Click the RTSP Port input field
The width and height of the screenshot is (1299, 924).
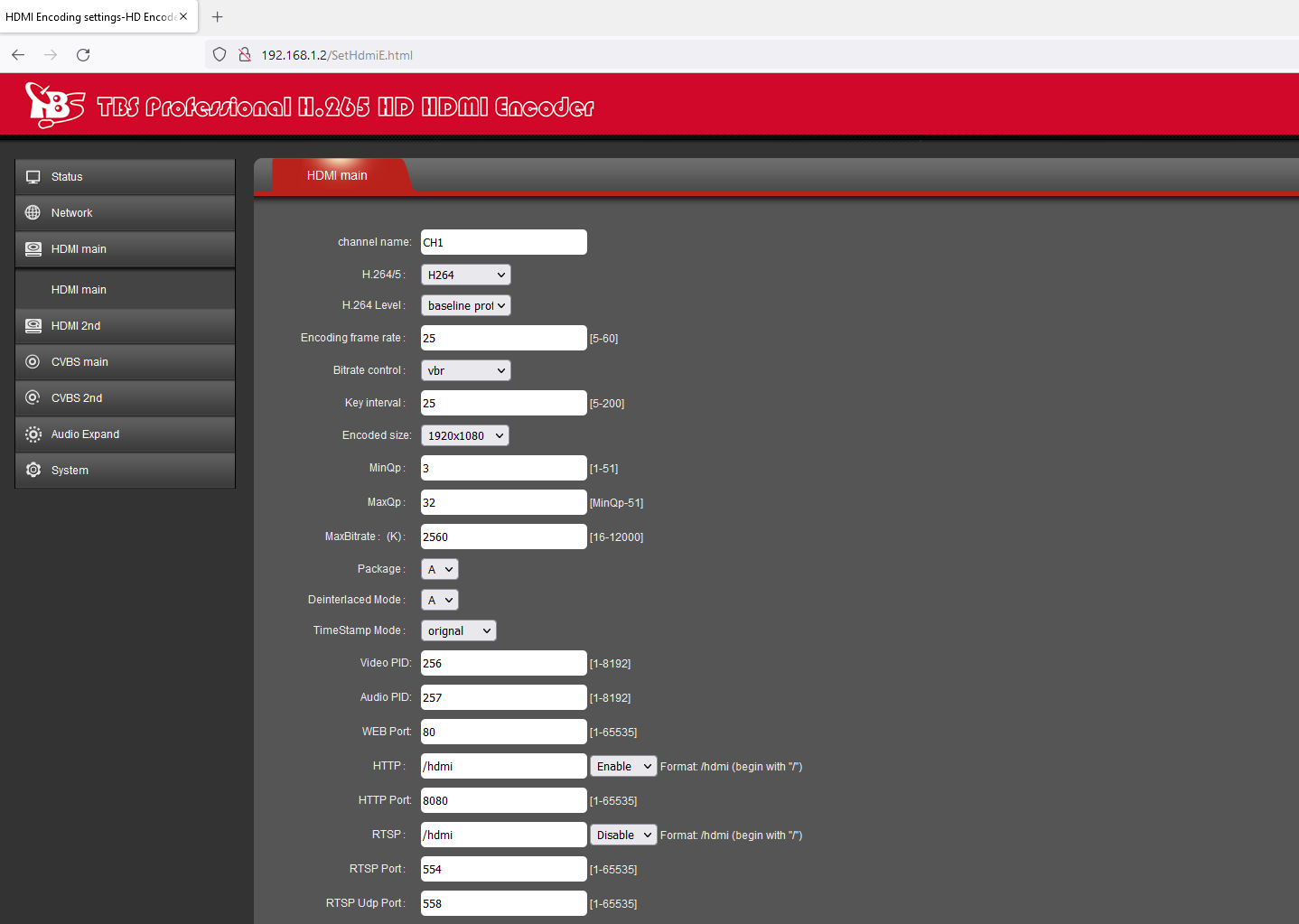(x=504, y=869)
